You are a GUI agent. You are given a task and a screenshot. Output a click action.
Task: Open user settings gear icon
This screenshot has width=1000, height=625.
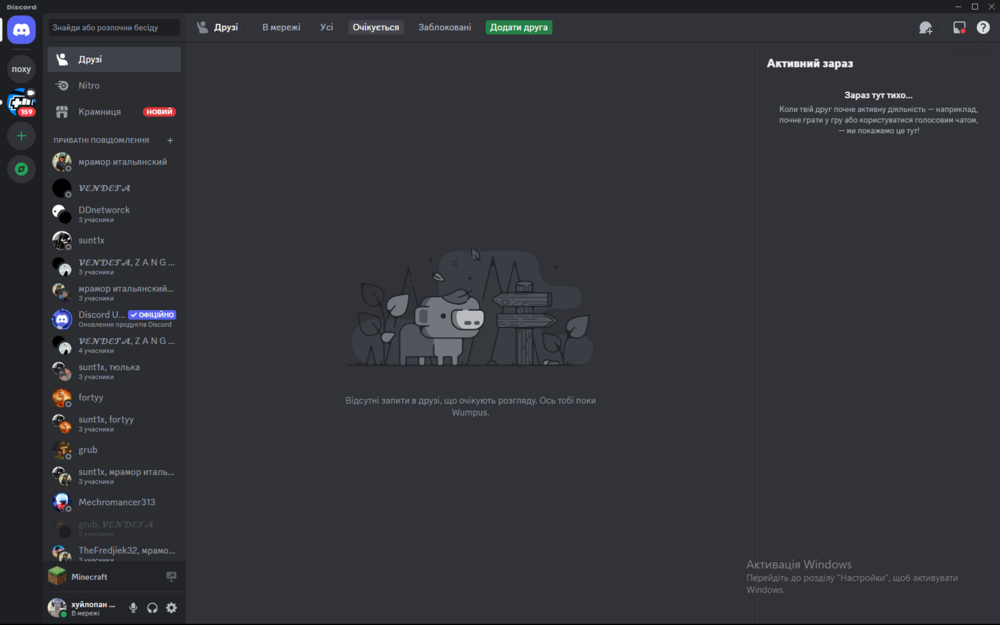coord(172,608)
